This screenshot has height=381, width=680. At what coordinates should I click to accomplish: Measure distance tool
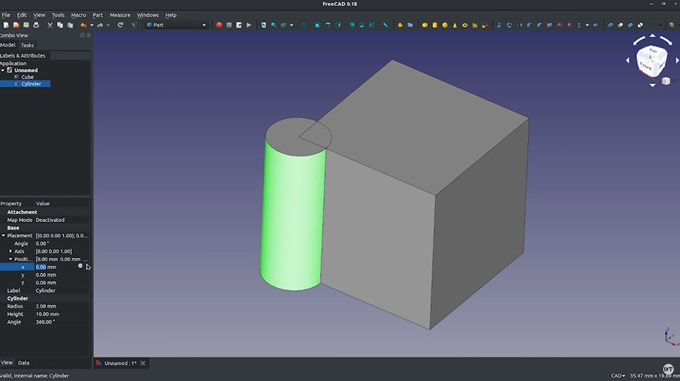pos(385,25)
